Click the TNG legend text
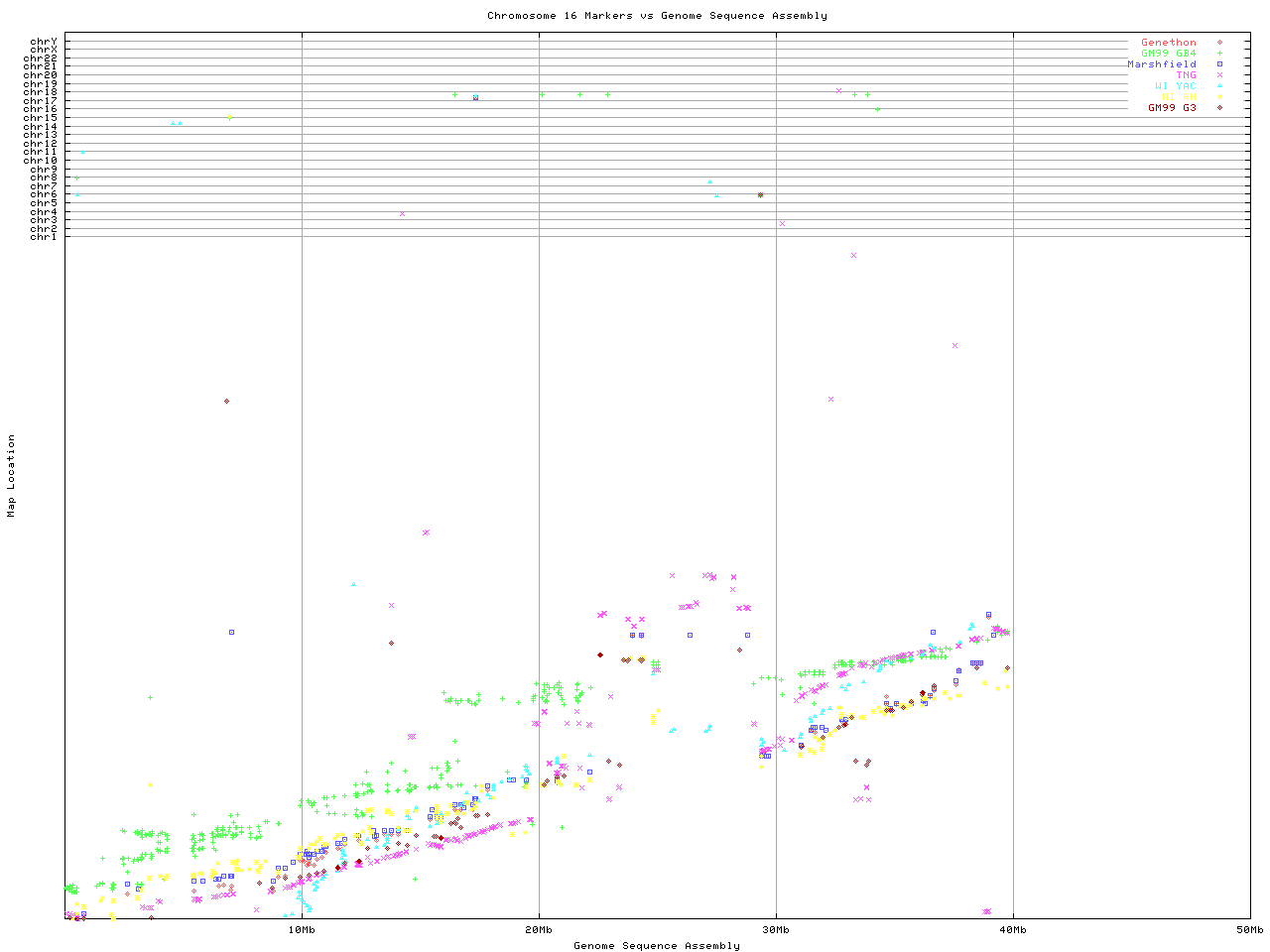1270x952 pixels. pos(1186,75)
